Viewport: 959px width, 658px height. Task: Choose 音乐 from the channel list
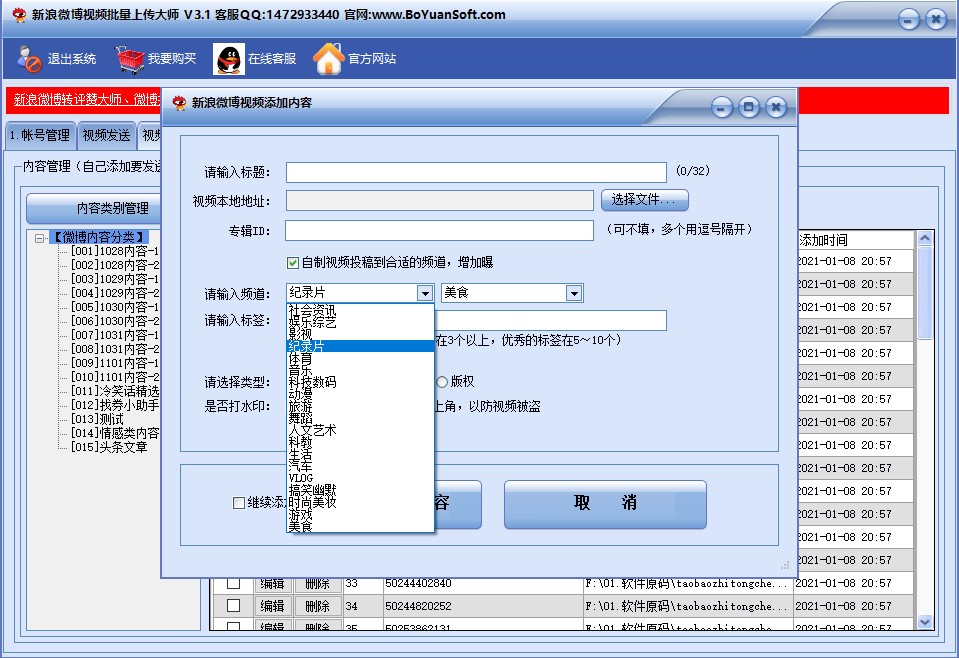(x=360, y=370)
